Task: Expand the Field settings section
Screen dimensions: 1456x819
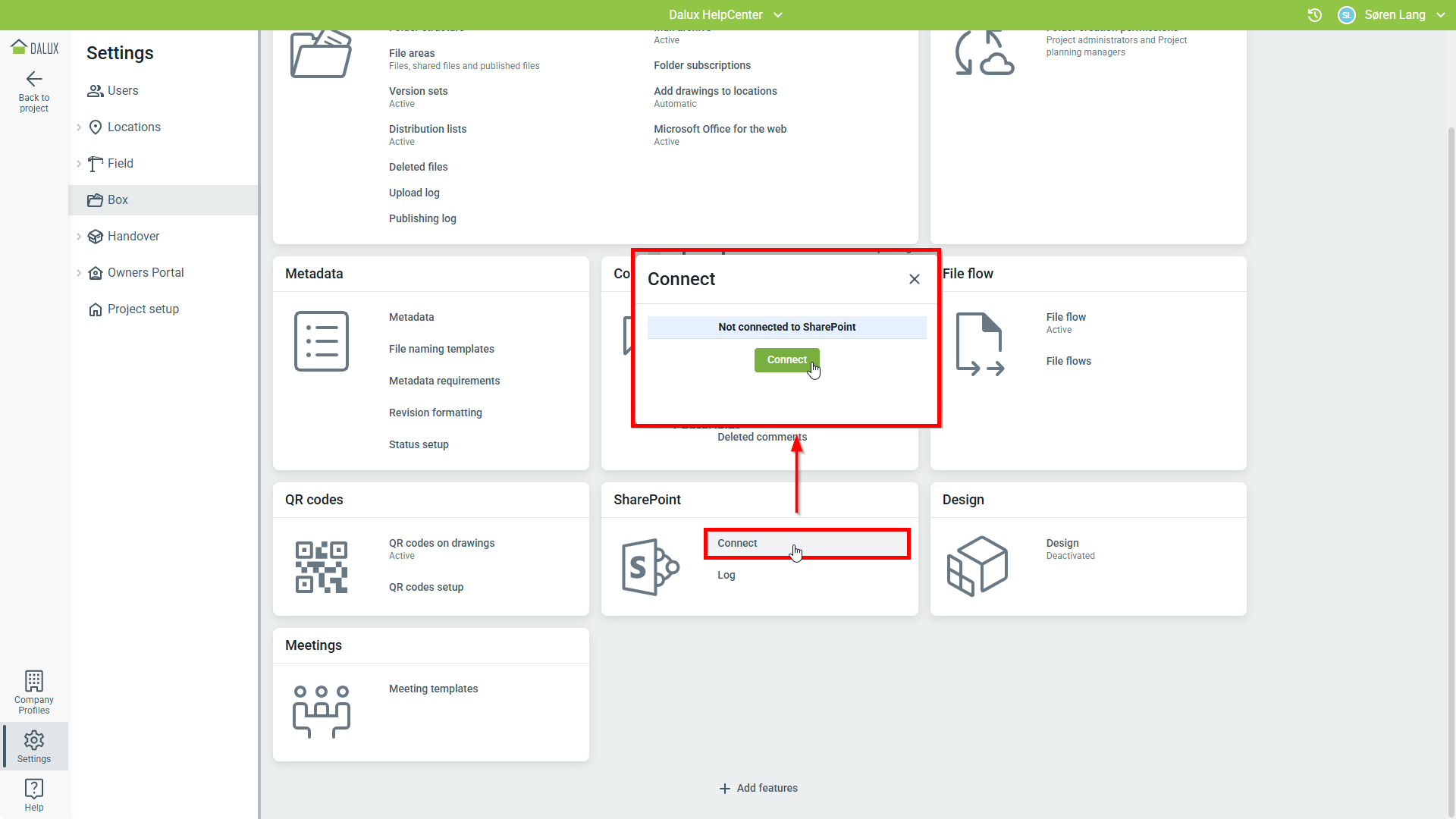Action: click(79, 164)
